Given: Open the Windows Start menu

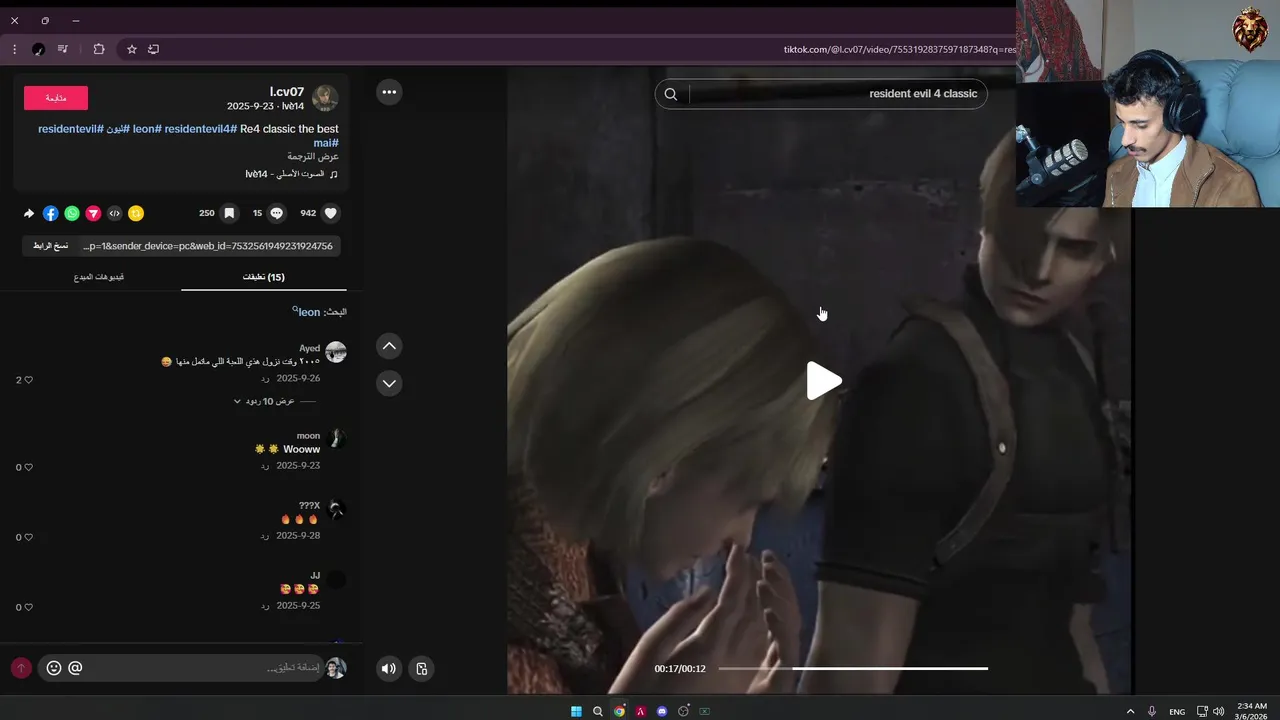Looking at the screenshot, I should click(576, 711).
